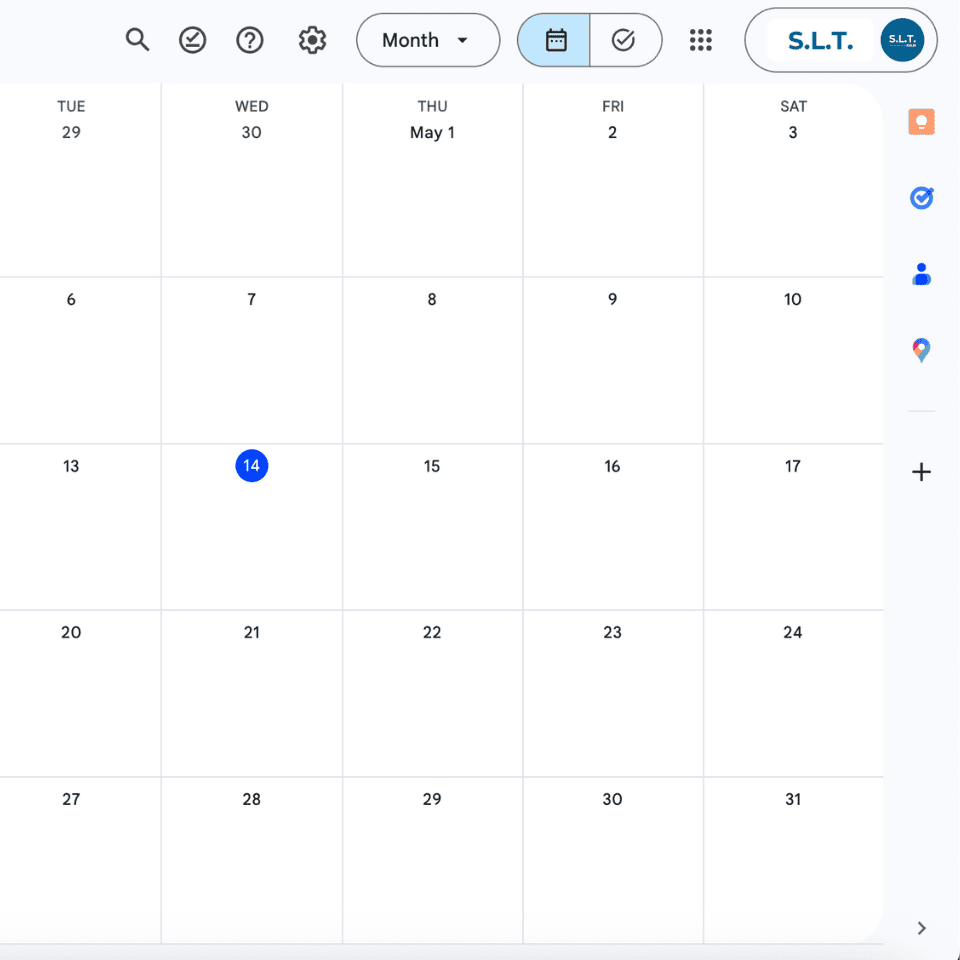Image resolution: width=960 pixels, height=960 pixels.
Task: Open Google Keep in side panel
Action: (x=921, y=121)
